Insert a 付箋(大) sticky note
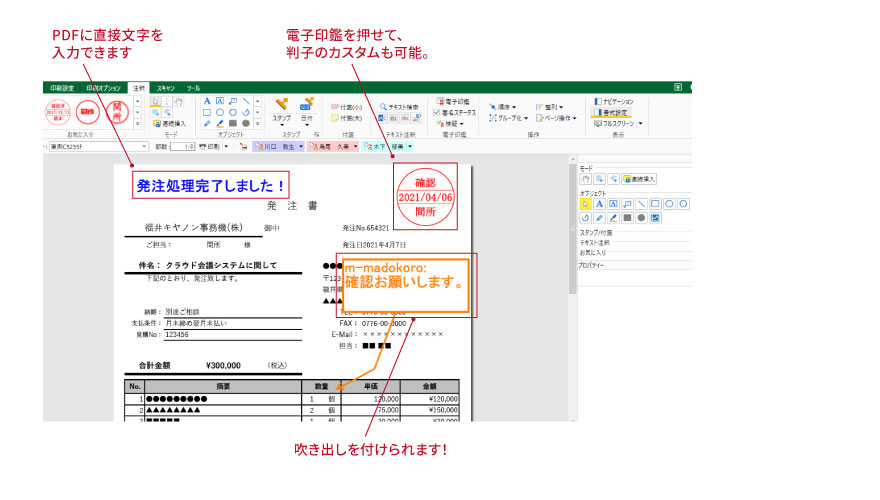Viewport: 880px width, 500px height. point(346,118)
